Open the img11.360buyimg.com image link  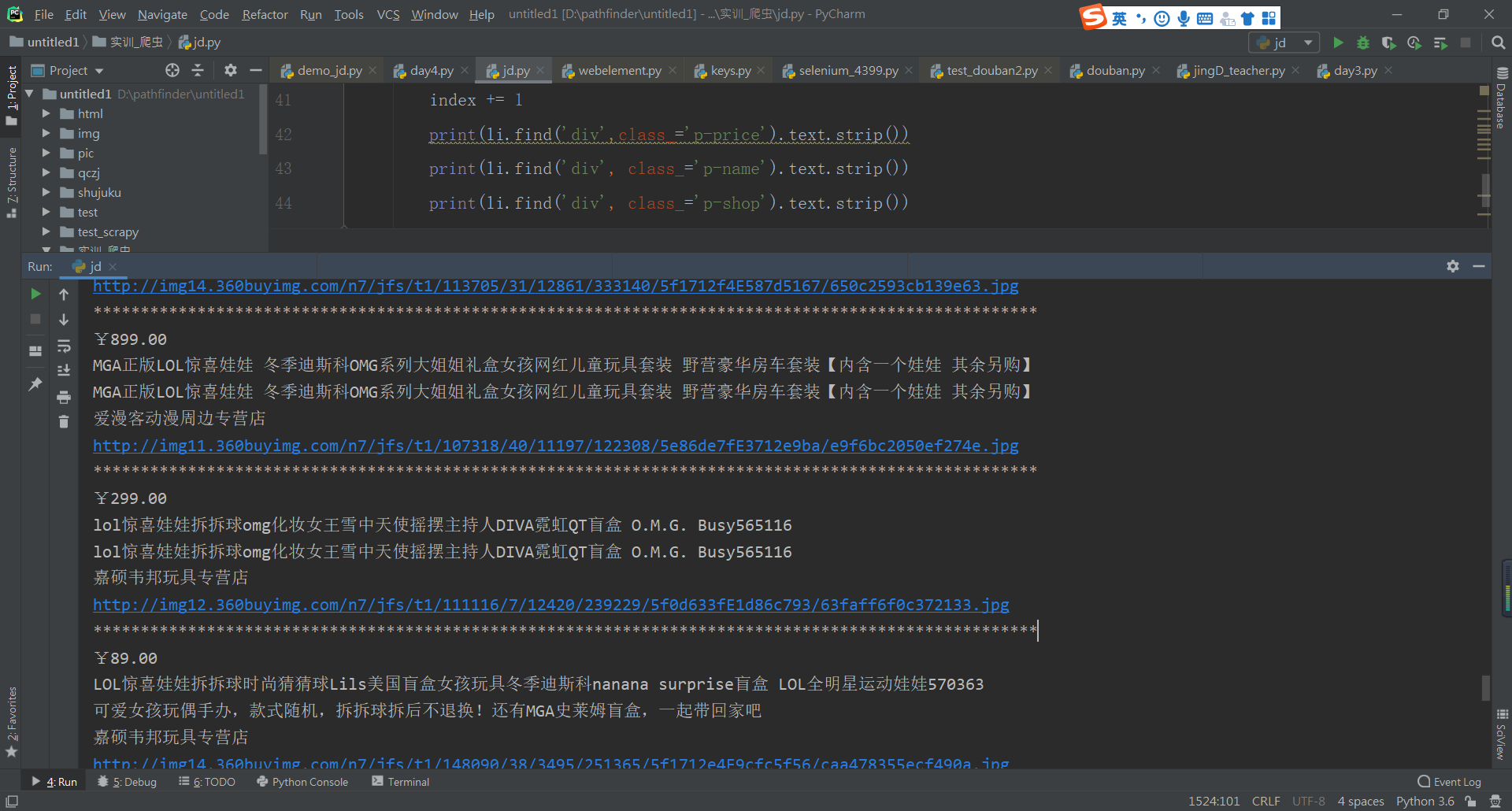(556, 446)
